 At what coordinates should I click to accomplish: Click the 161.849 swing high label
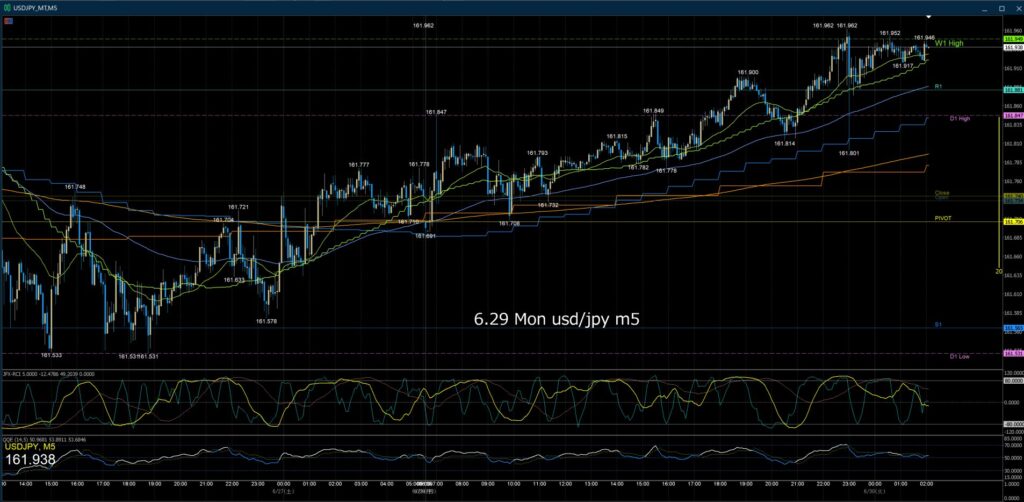tap(654, 111)
